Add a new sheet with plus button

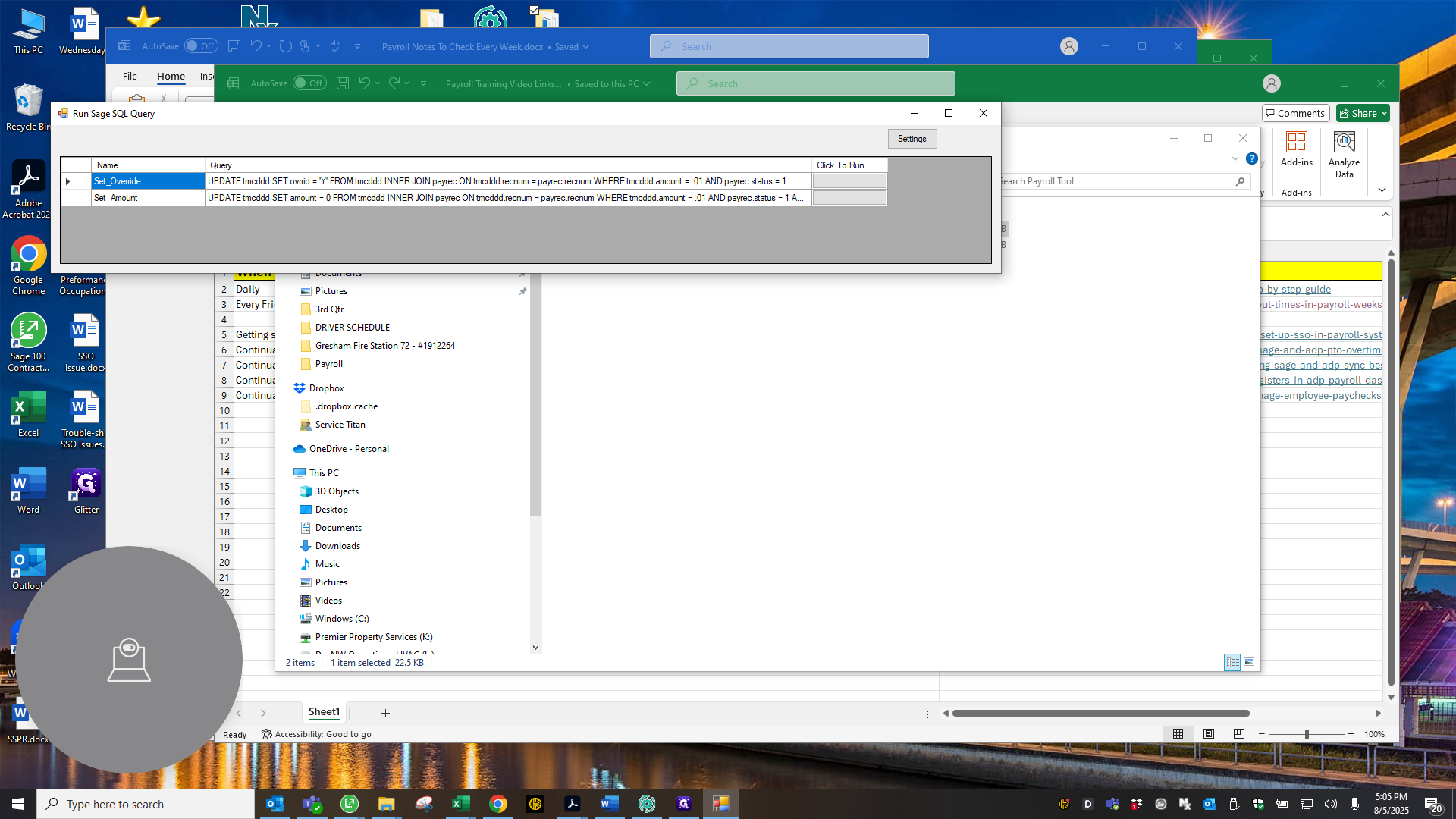pos(385,713)
